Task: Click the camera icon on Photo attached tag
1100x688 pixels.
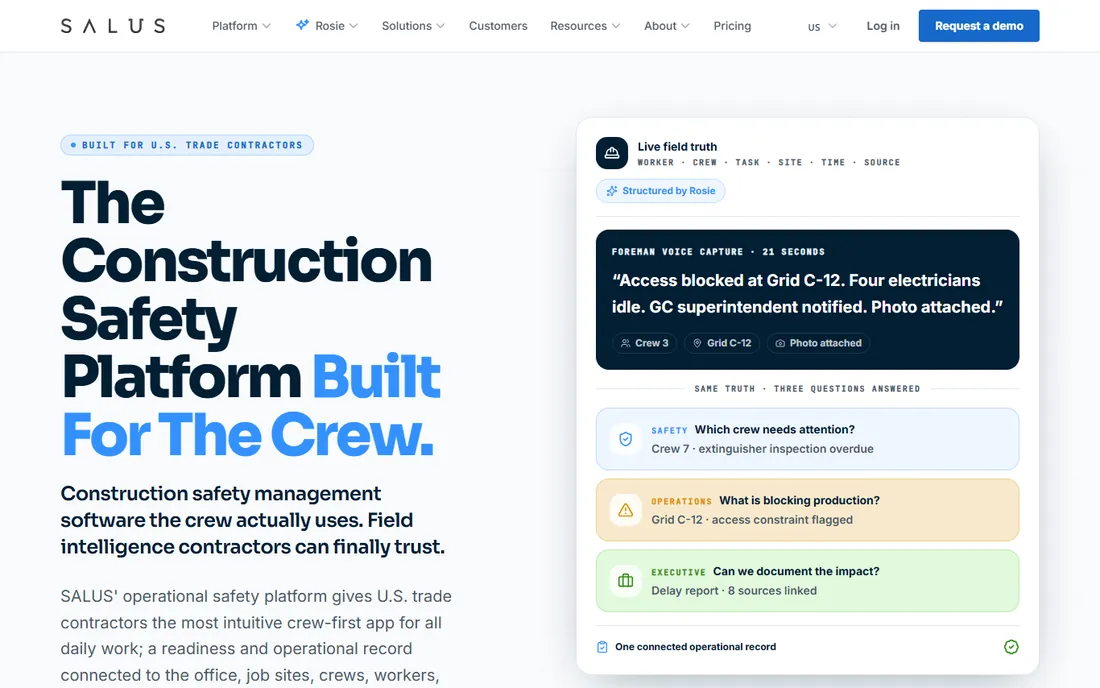Action: [x=780, y=343]
